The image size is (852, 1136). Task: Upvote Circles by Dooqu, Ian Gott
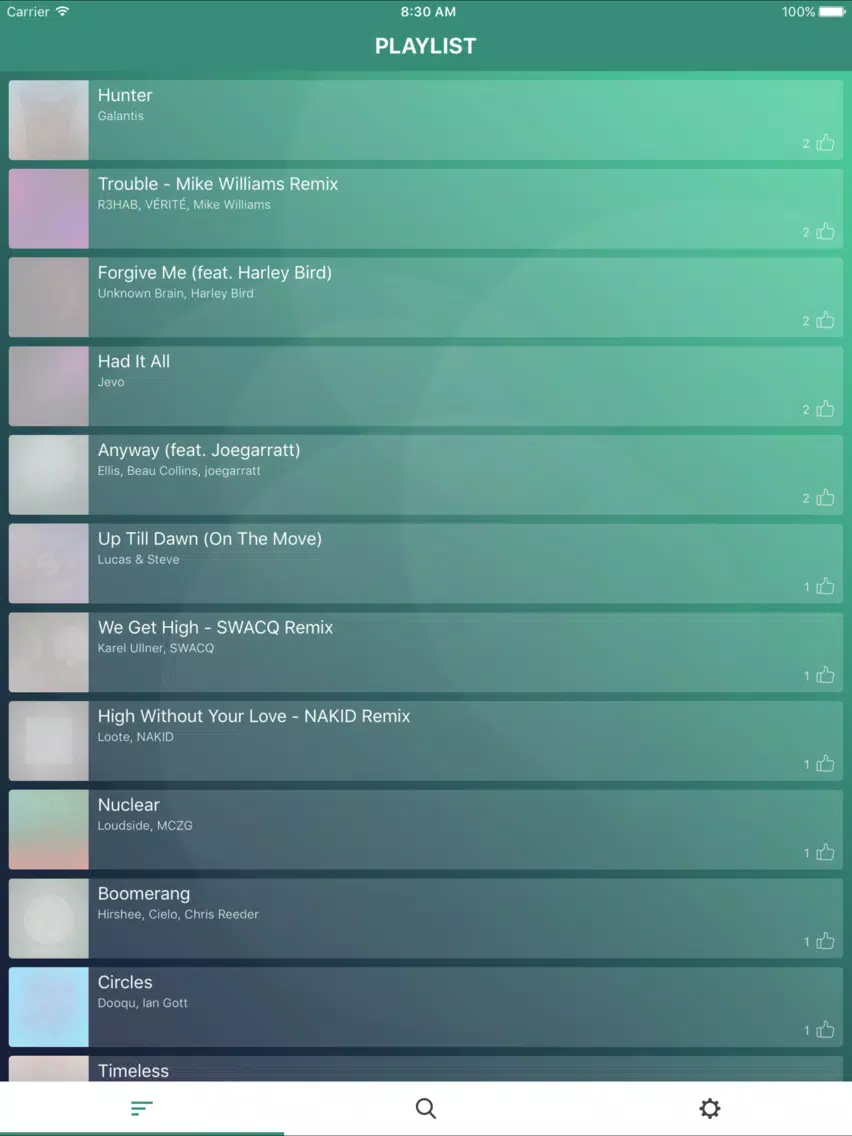[825, 1030]
